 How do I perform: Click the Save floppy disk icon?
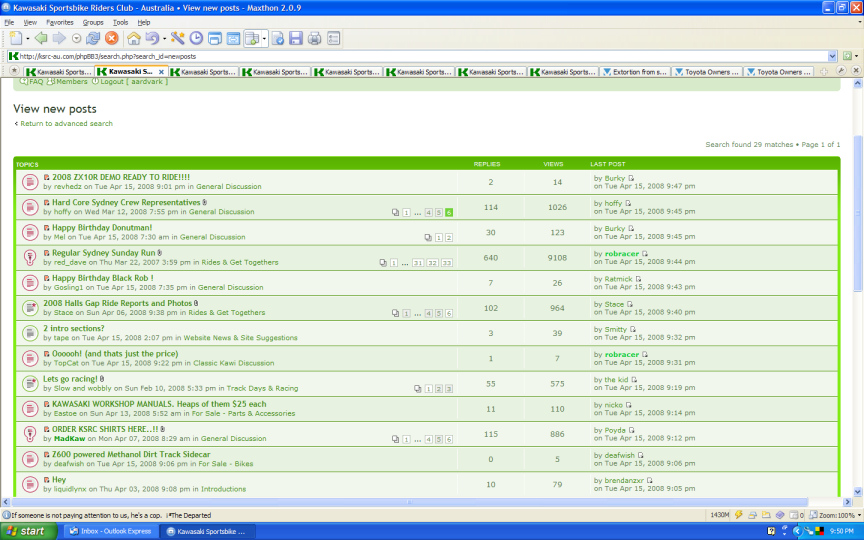click(295, 38)
